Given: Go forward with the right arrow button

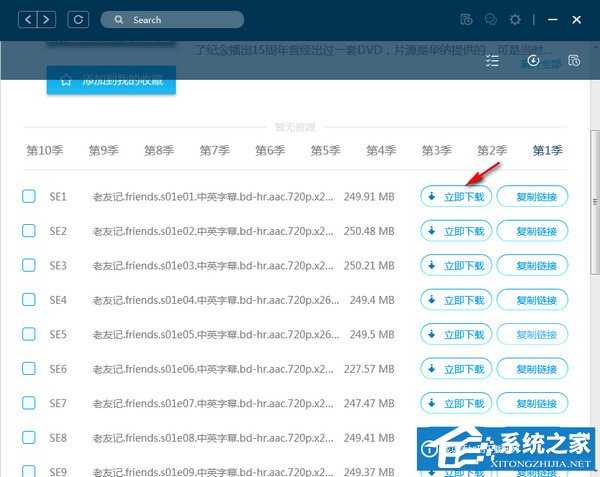Looking at the screenshot, I should (48, 19).
